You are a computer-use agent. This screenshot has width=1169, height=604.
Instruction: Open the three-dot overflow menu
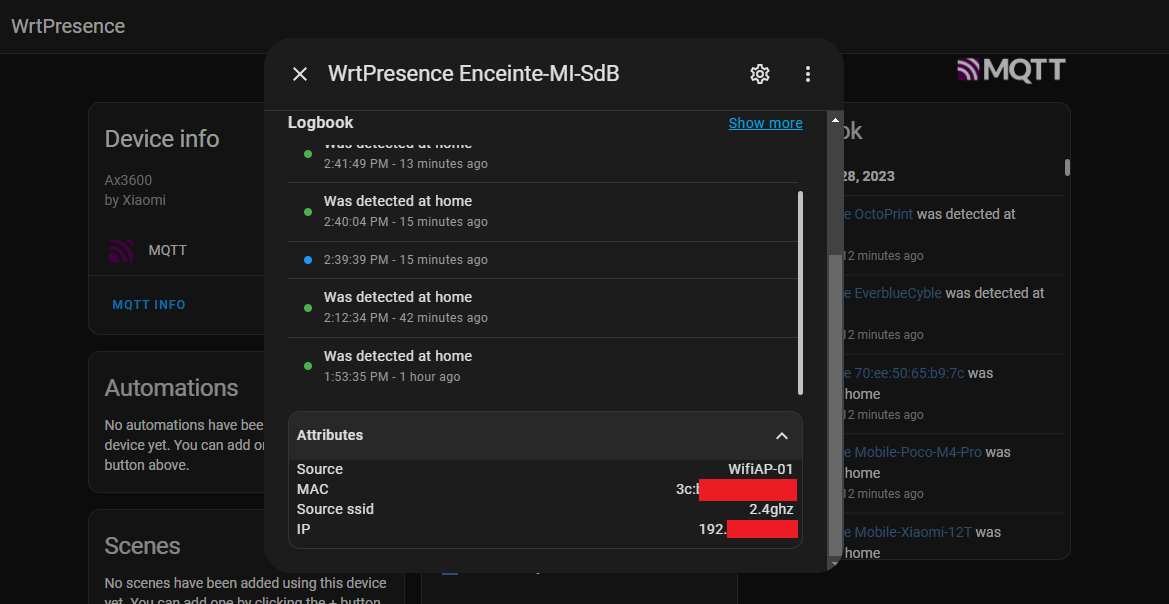click(x=807, y=74)
